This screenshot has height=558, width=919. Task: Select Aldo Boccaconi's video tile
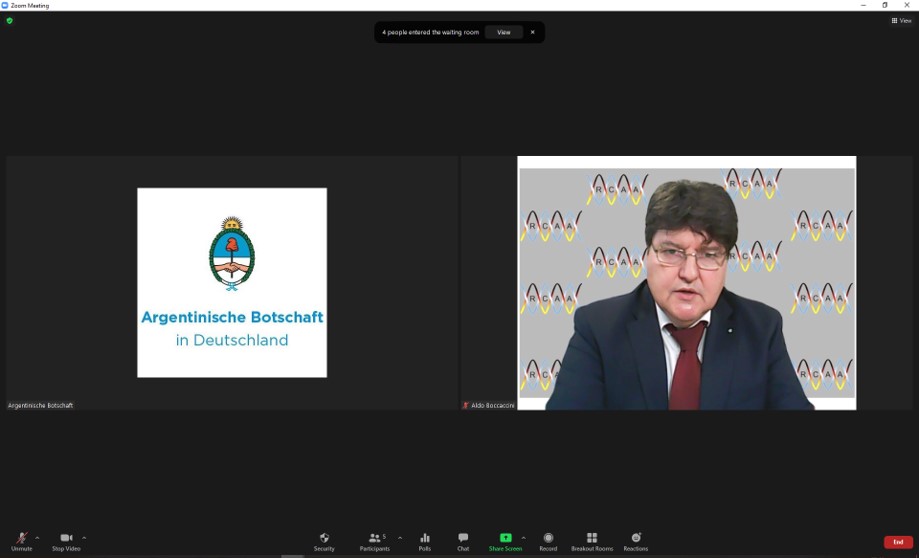686,283
